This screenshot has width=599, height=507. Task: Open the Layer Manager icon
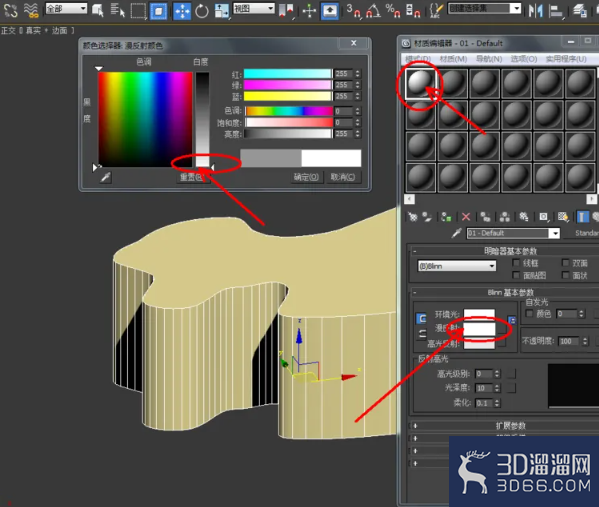pyautogui.click(x=580, y=10)
